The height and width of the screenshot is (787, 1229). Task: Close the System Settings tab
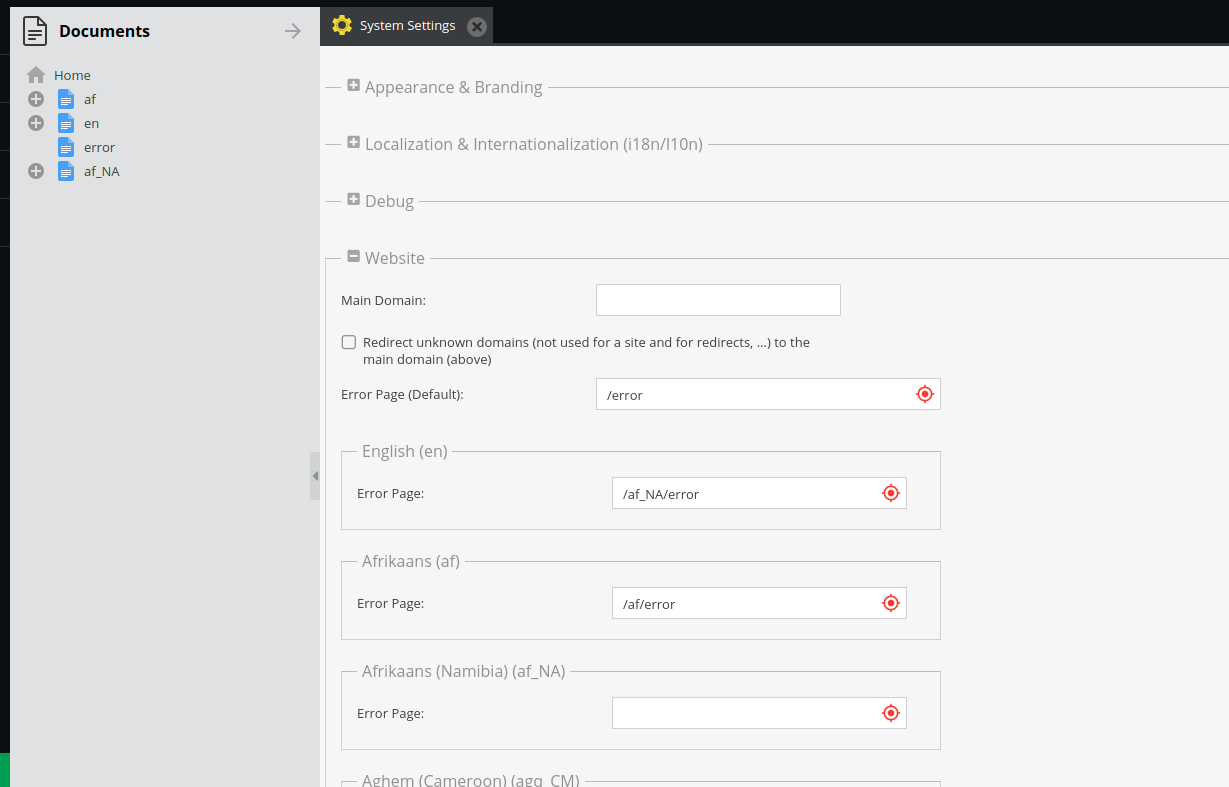pyautogui.click(x=477, y=25)
